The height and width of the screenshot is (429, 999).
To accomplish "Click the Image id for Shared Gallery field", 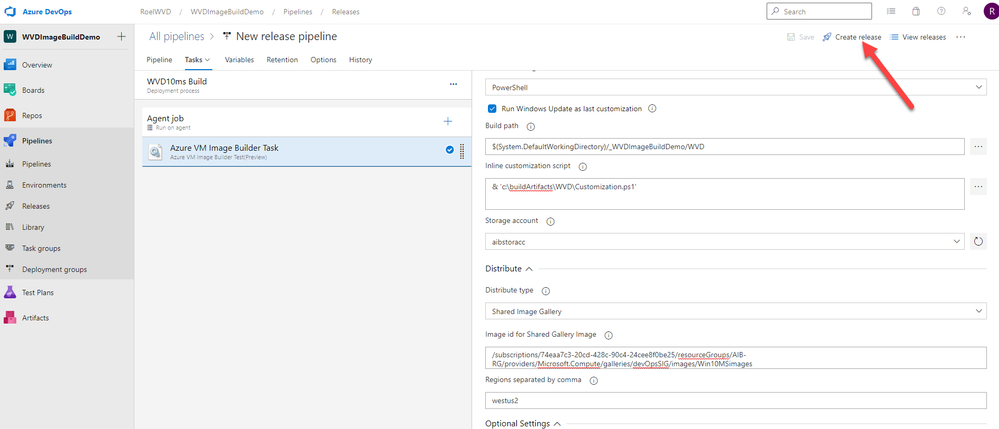I will 735,358.
